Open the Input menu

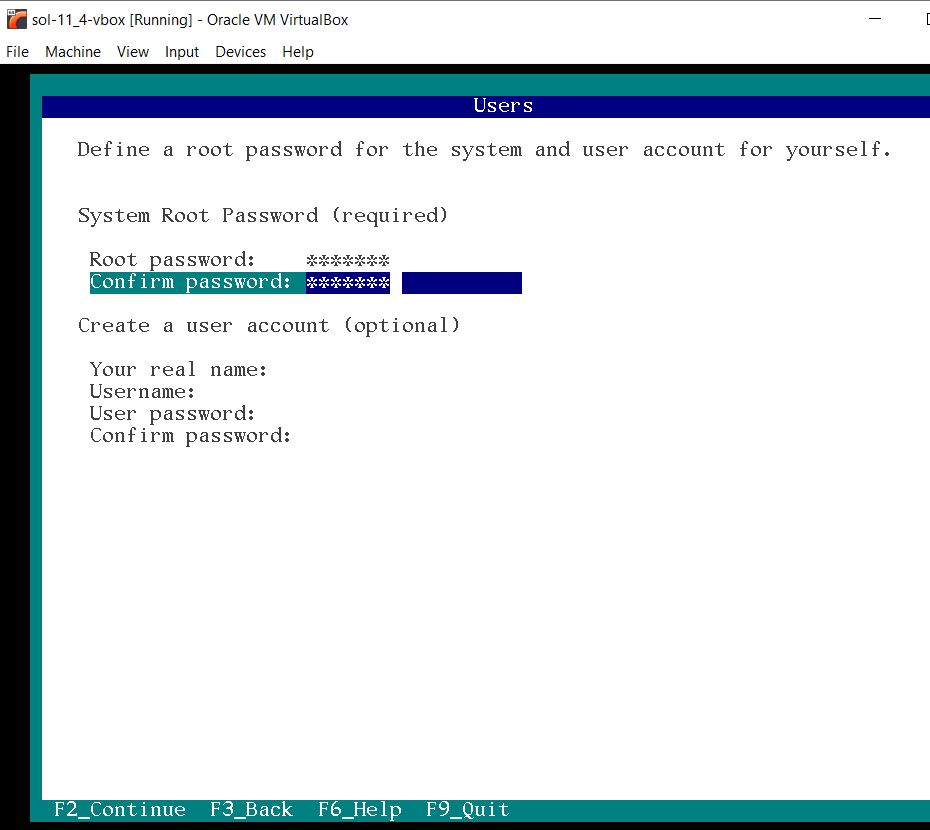181,52
